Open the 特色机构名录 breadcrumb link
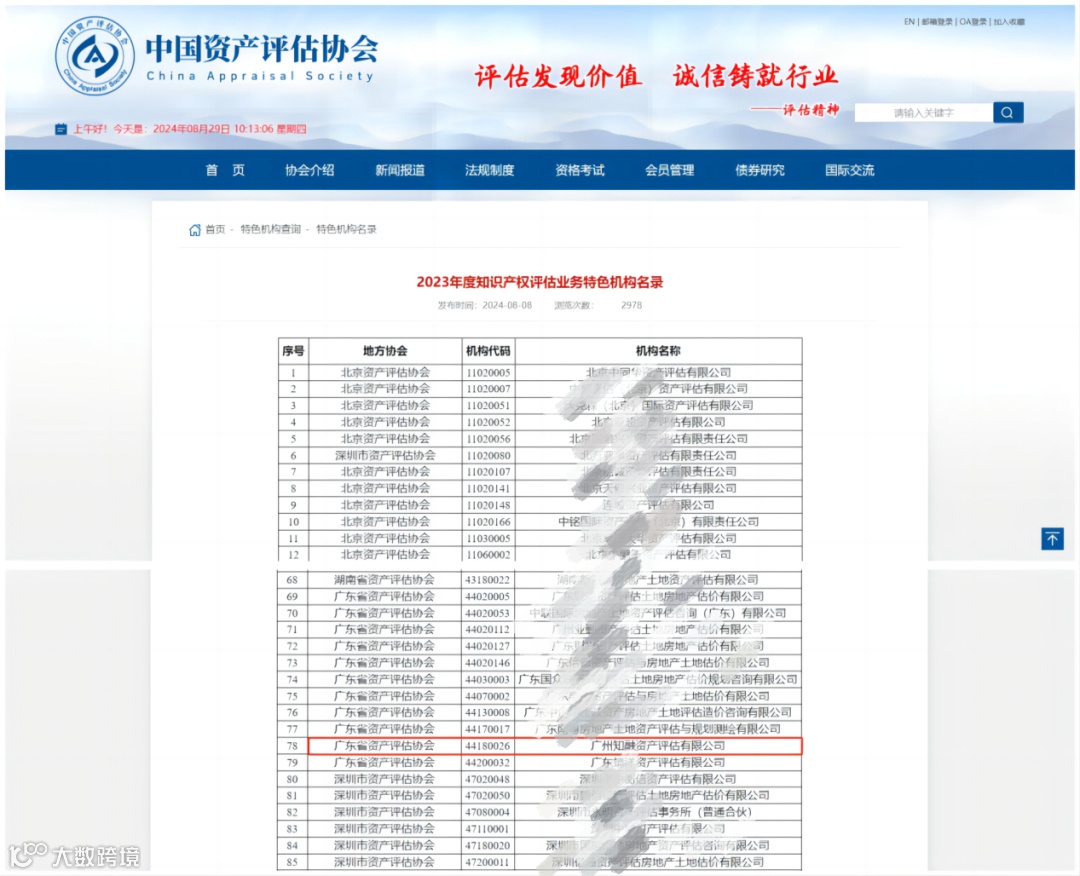This screenshot has width=1080, height=876. [x=346, y=229]
